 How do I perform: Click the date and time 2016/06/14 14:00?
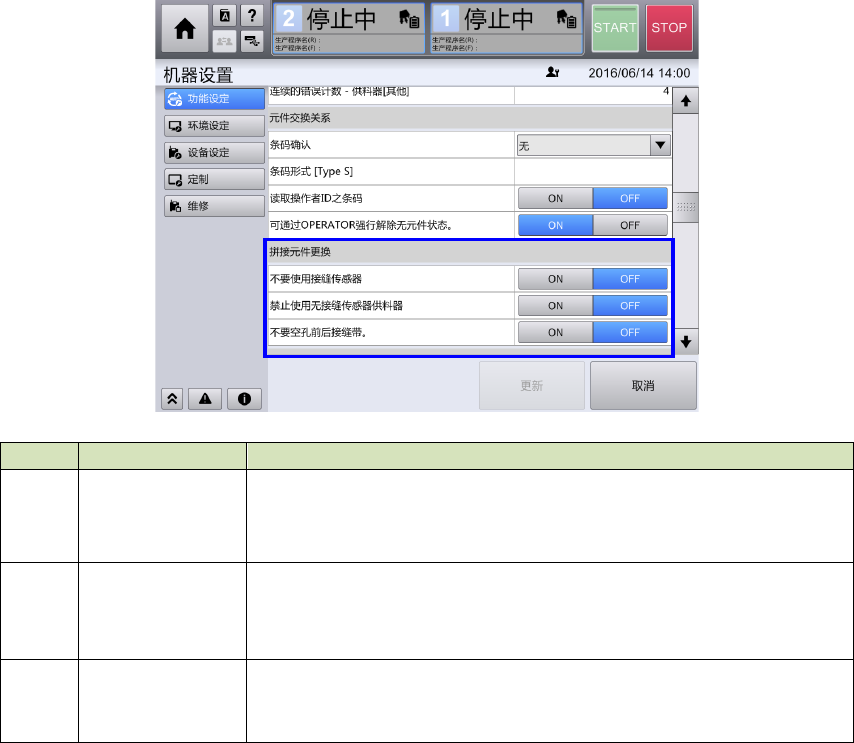click(x=639, y=73)
